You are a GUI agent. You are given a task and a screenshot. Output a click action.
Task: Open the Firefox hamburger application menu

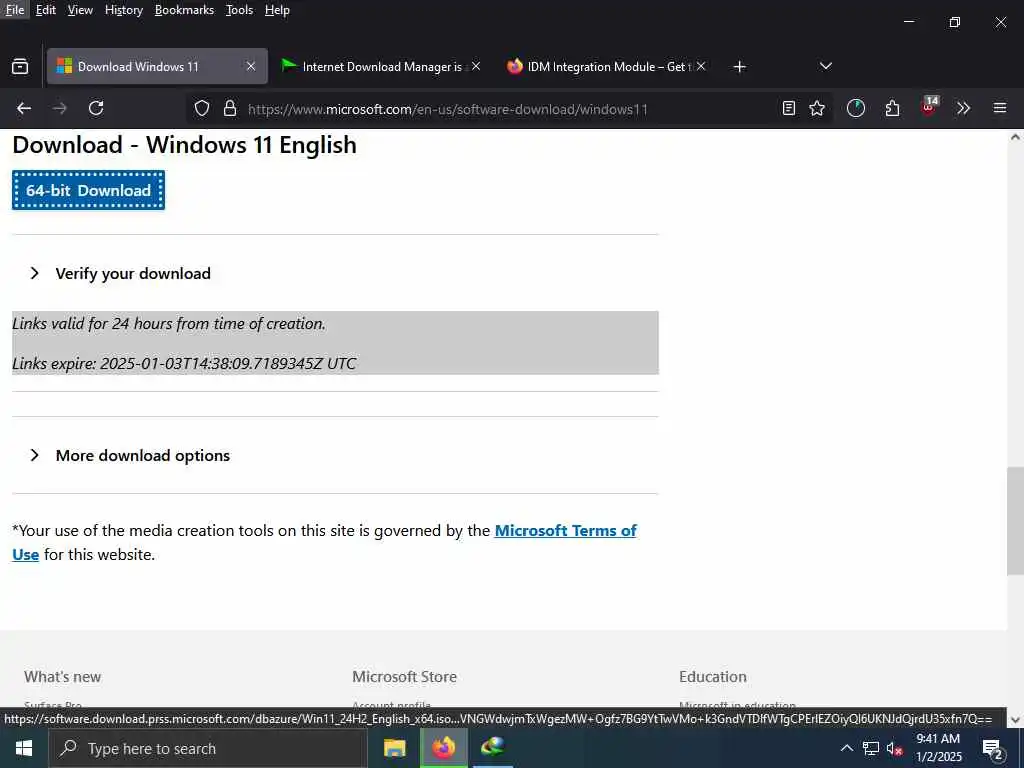tap(1000, 108)
